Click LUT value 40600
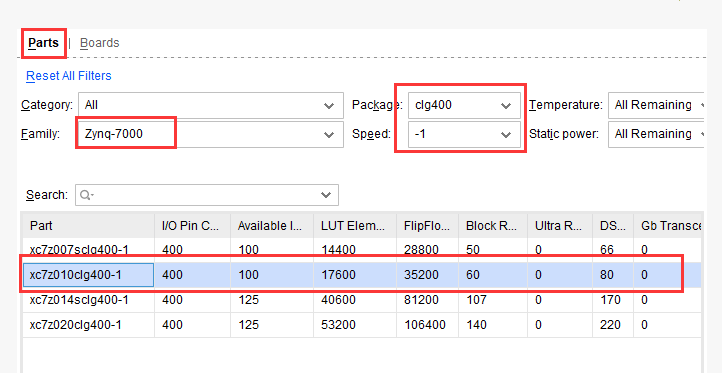722x373 pixels. point(338,300)
